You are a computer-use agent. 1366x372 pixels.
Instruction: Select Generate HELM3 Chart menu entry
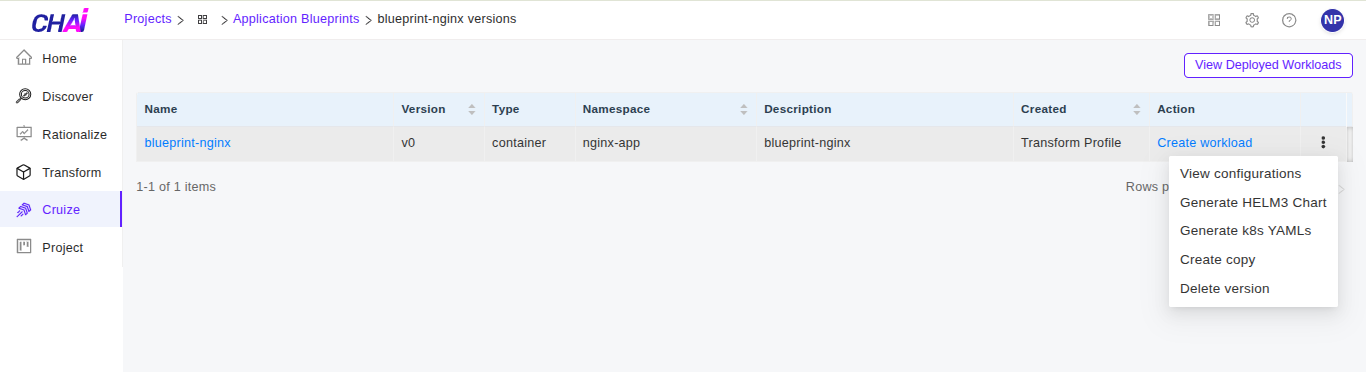1253,202
